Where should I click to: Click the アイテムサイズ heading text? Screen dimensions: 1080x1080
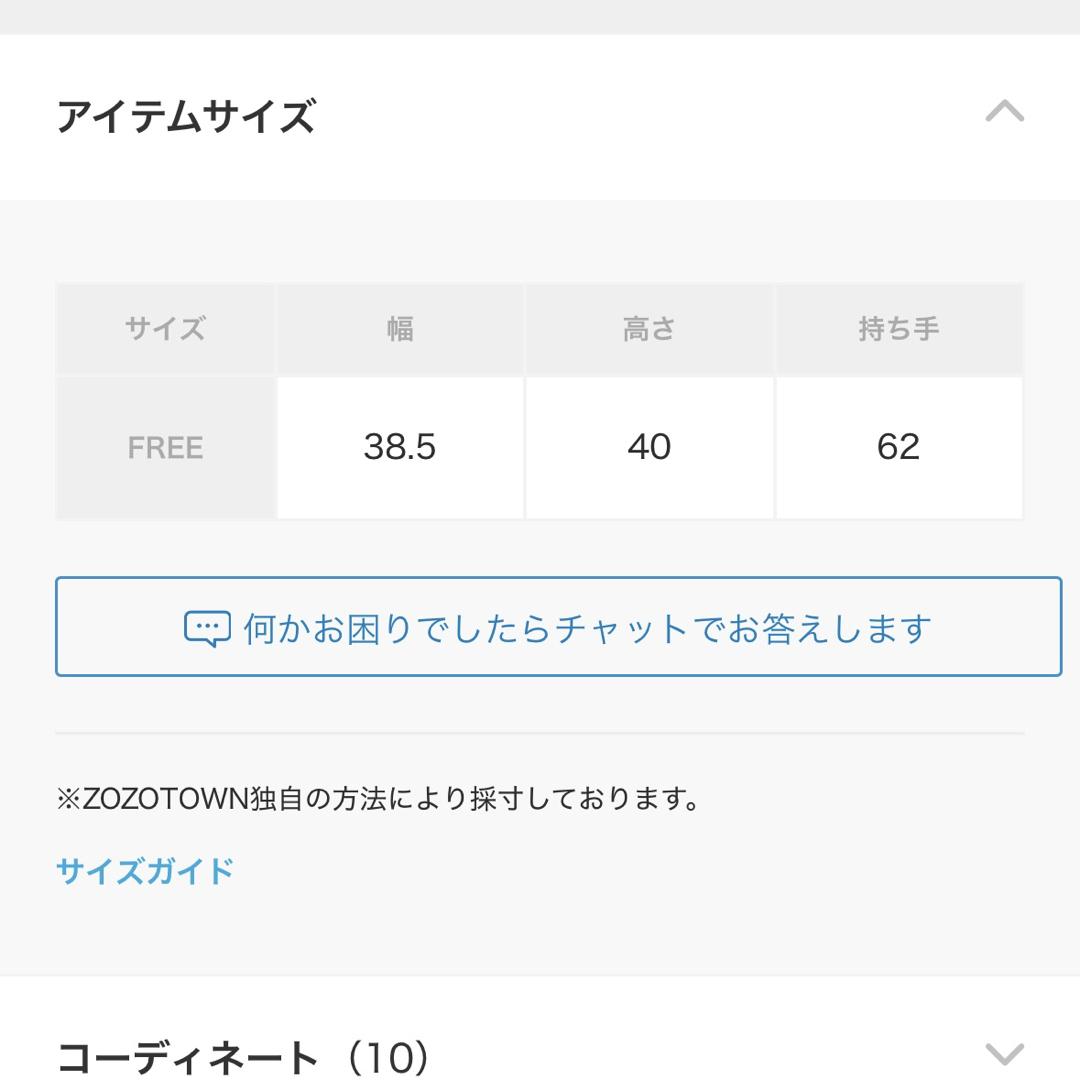pos(186,116)
